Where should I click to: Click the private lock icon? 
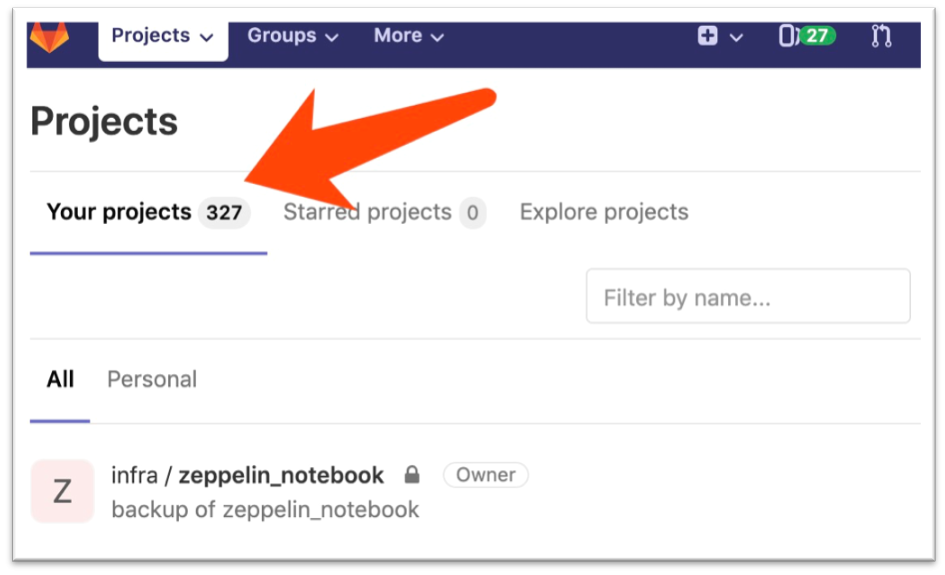click(412, 475)
